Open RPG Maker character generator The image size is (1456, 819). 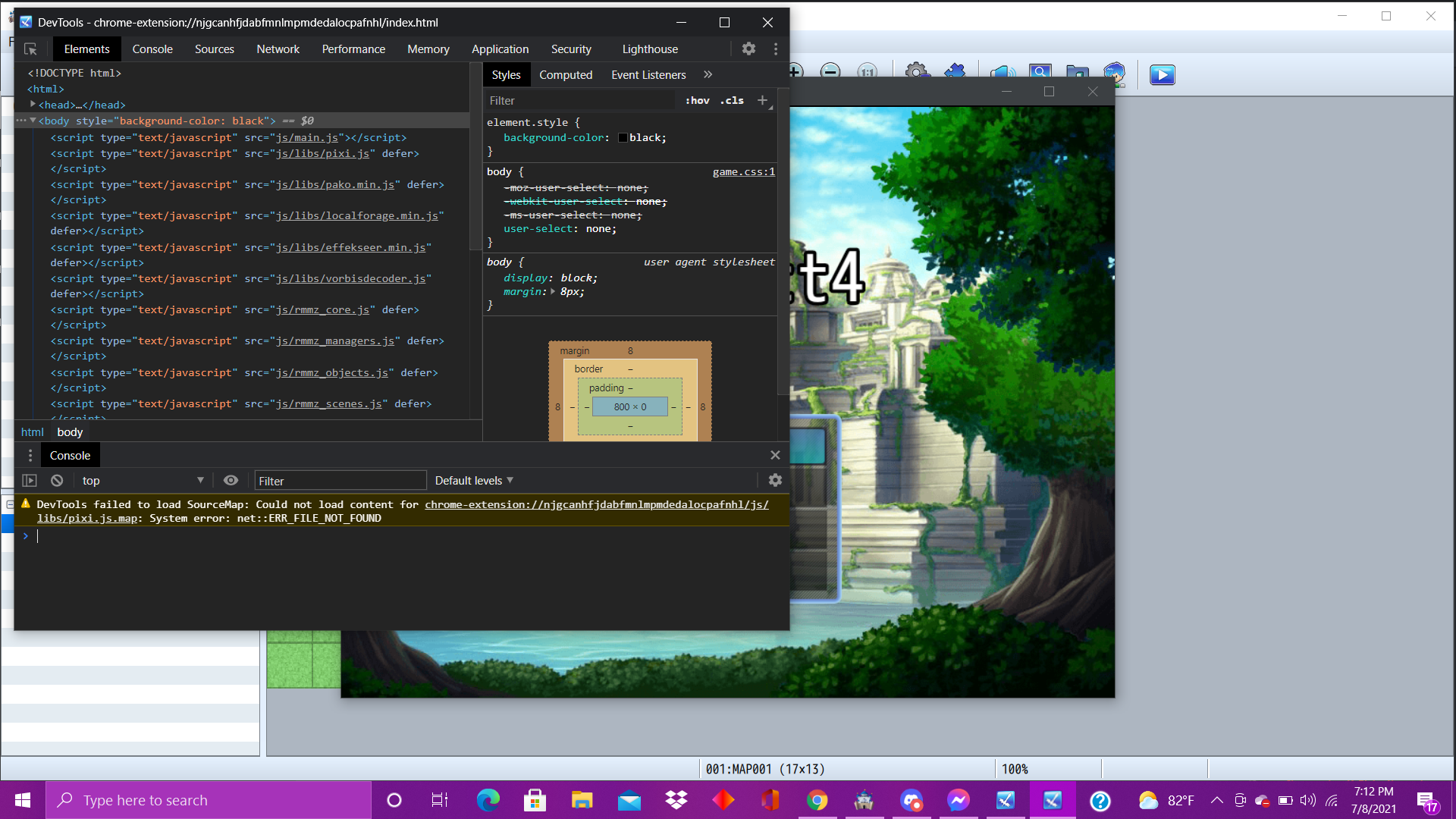[x=1114, y=74]
